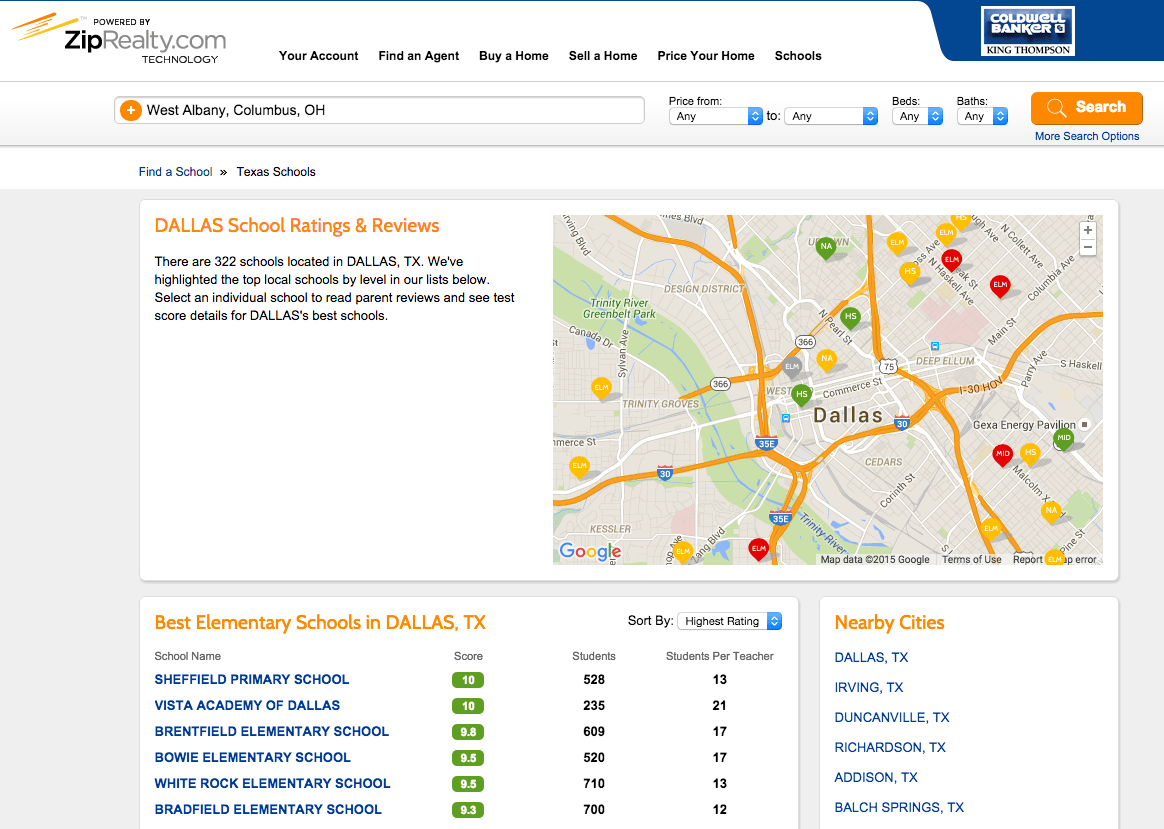The height and width of the screenshot is (829, 1164).
Task: Click the yellow NA marker near Malcolm X
Action: 1050,511
